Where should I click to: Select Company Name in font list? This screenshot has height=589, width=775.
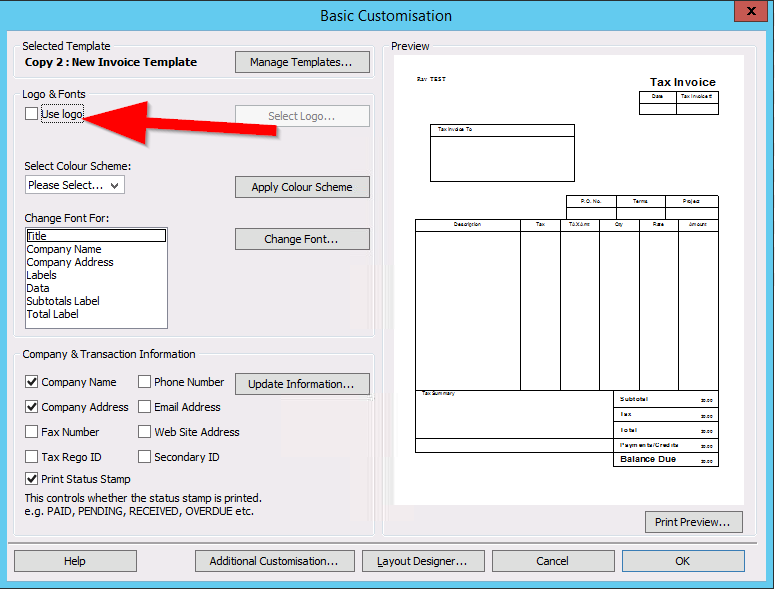point(96,249)
